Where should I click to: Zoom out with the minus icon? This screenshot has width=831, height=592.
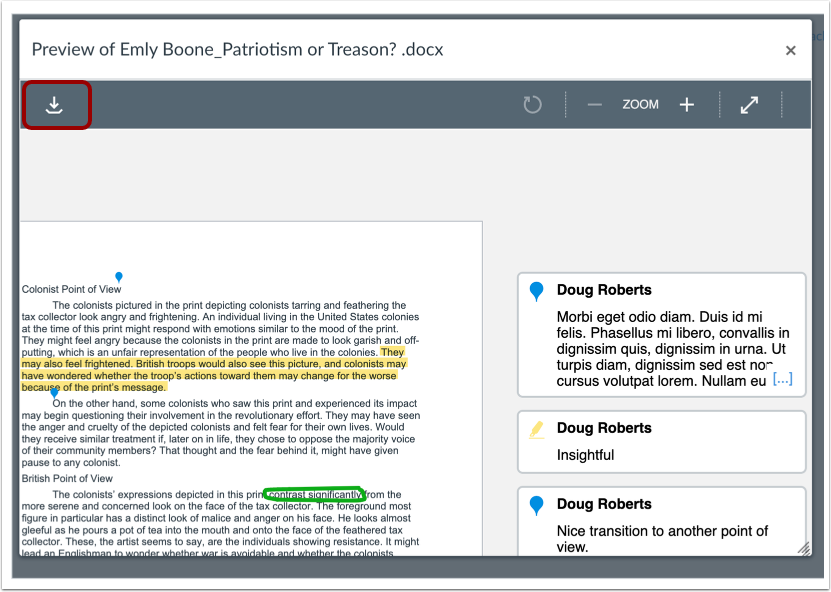[595, 104]
